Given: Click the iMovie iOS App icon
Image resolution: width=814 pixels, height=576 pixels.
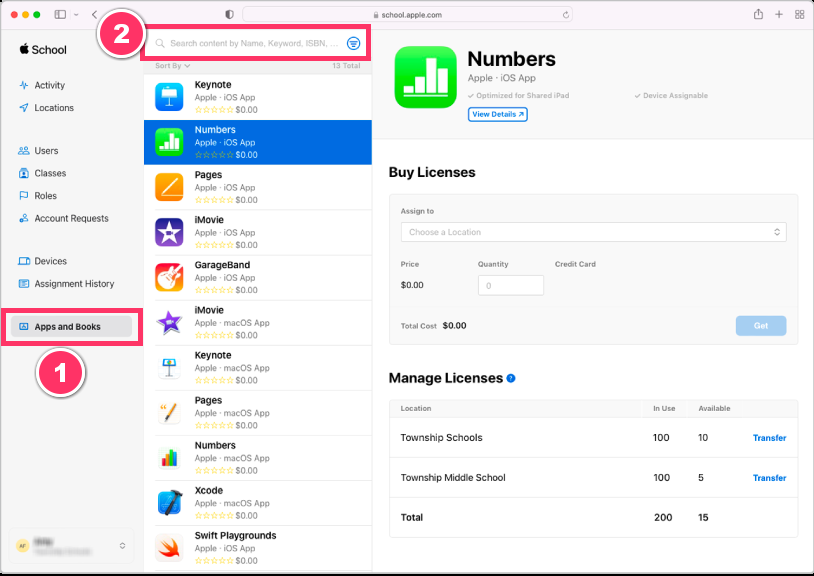Looking at the screenshot, I should [169, 232].
